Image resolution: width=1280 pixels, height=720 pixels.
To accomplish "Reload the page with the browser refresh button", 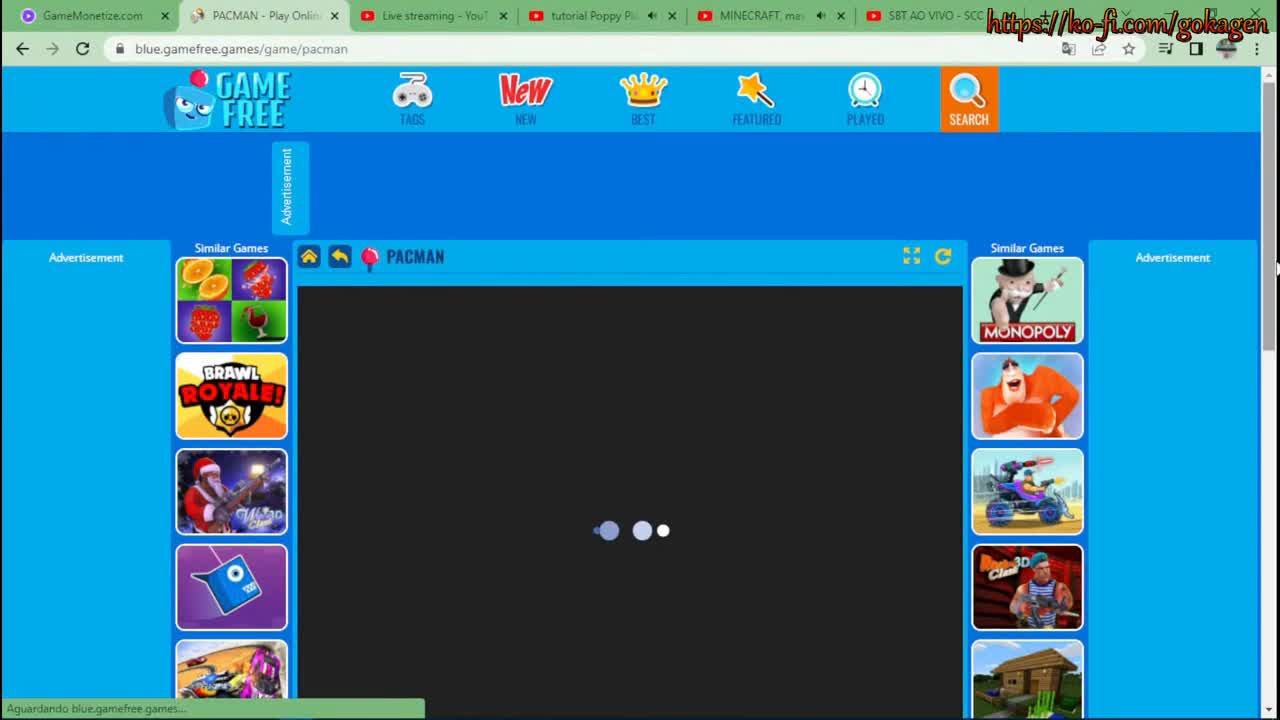I will [x=82, y=48].
